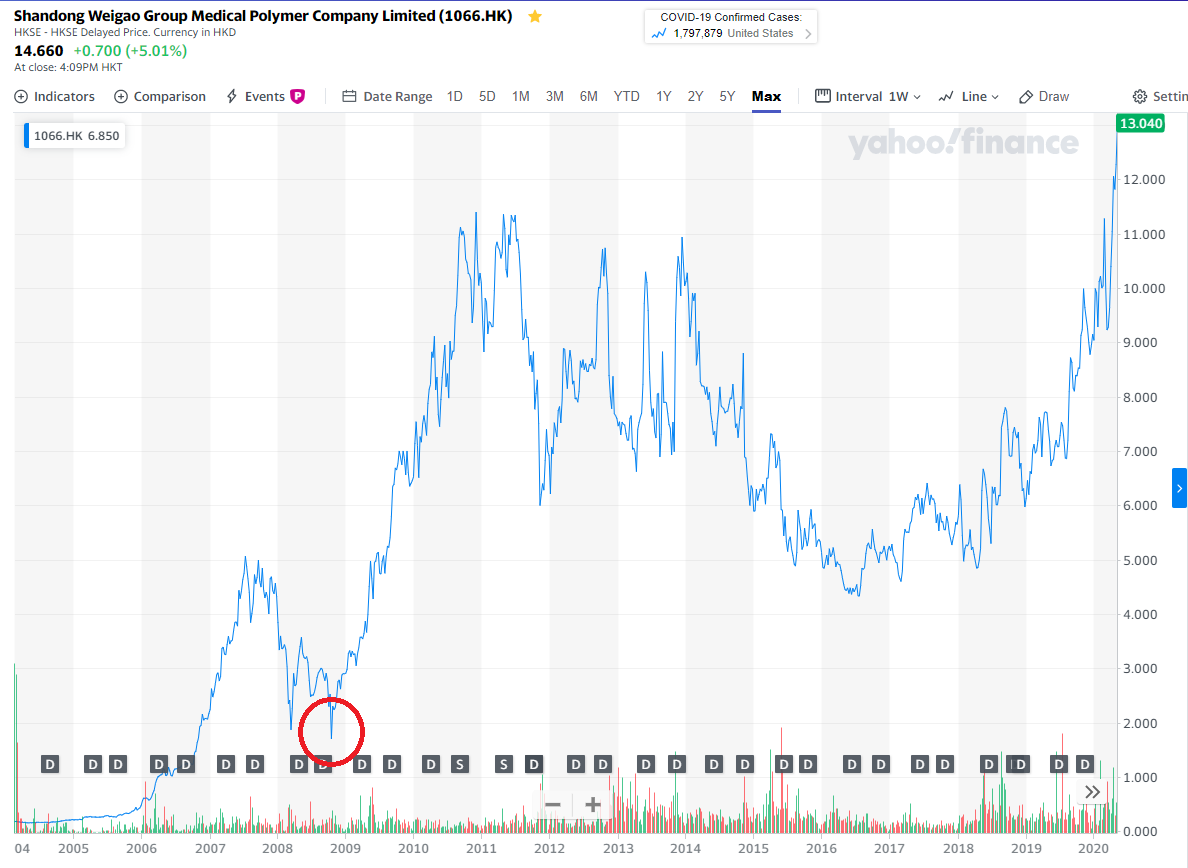1188x868 pixels.
Task: Activate the Draw pencil tool
Action: (x=1043, y=96)
